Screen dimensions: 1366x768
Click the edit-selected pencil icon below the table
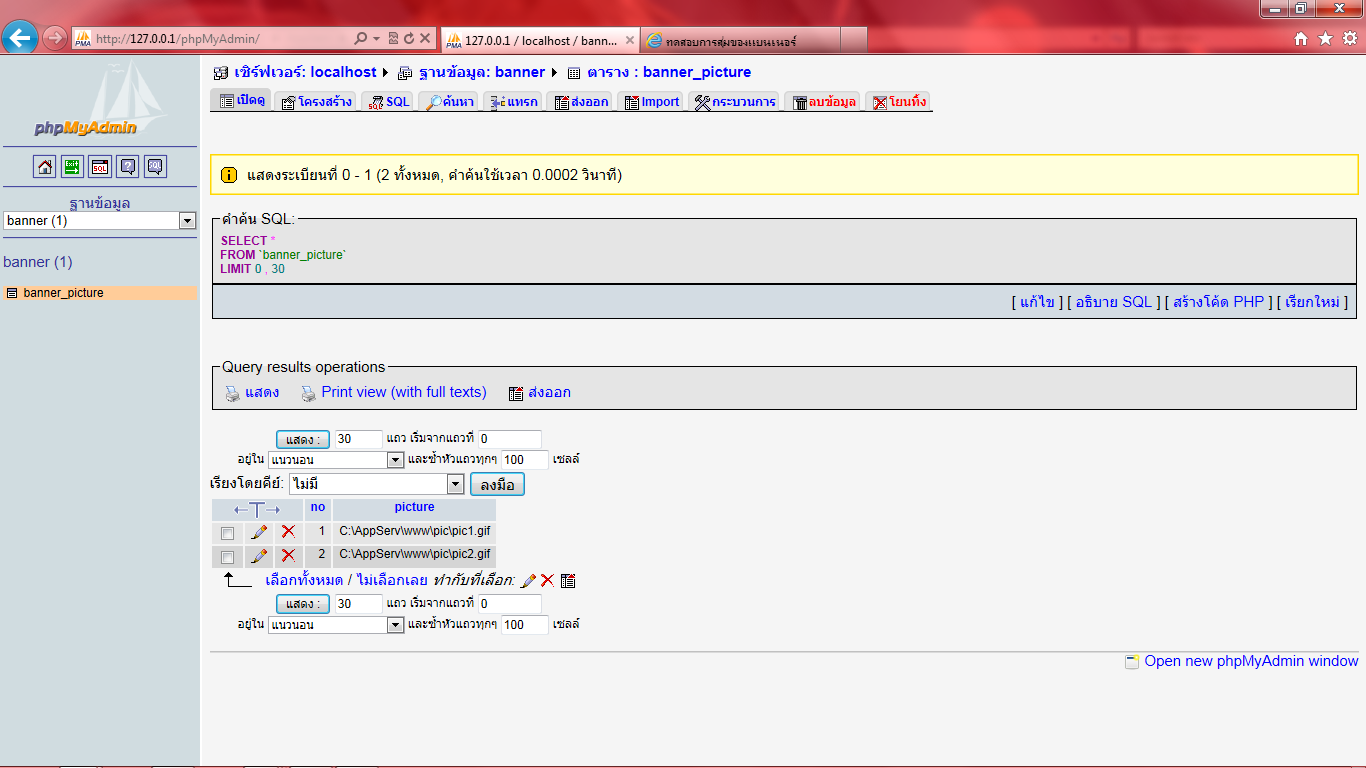click(x=529, y=580)
